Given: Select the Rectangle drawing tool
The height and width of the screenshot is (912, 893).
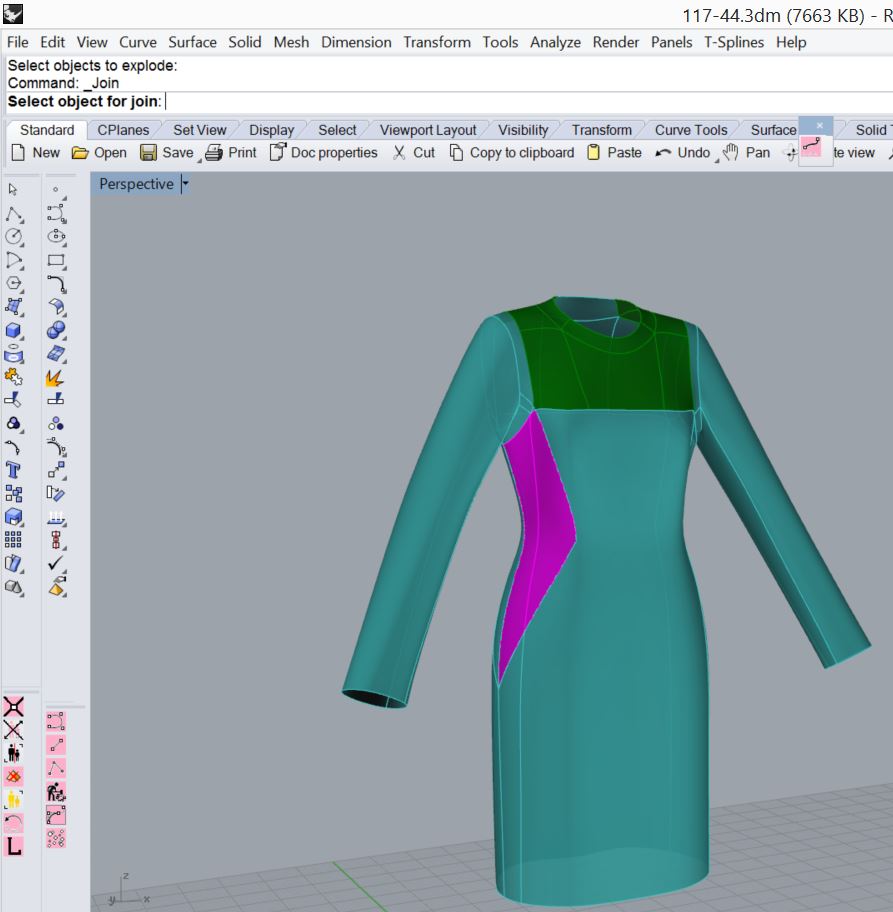Looking at the screenshot, I should (56, 261).
